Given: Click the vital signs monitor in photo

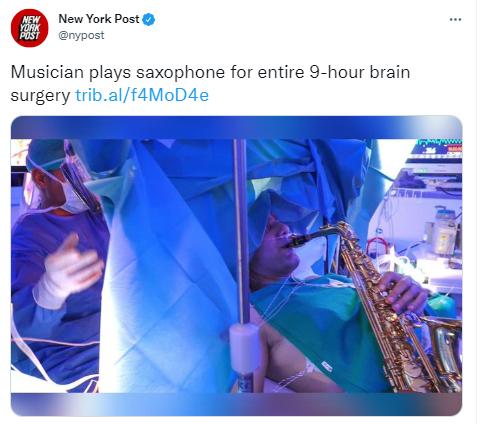Looking at the screenshot, I should [436, 148].
